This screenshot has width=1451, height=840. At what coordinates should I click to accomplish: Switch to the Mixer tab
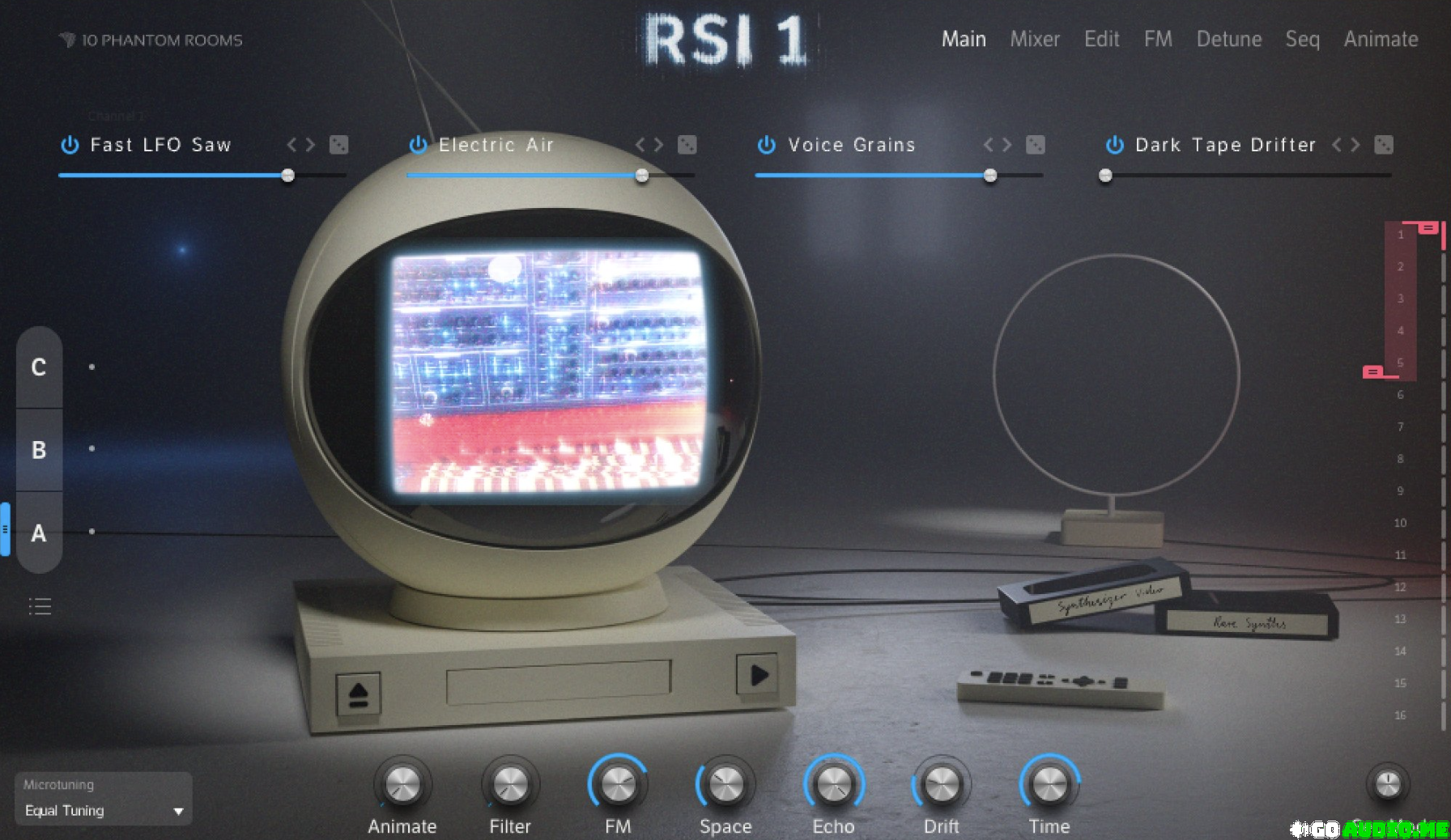[1034, 39]
